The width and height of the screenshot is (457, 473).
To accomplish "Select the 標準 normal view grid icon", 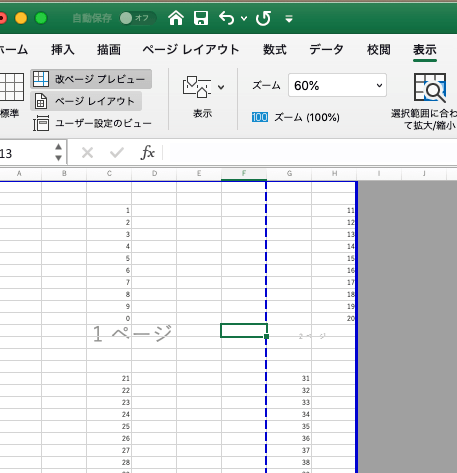I will click(x=12, y=87).
